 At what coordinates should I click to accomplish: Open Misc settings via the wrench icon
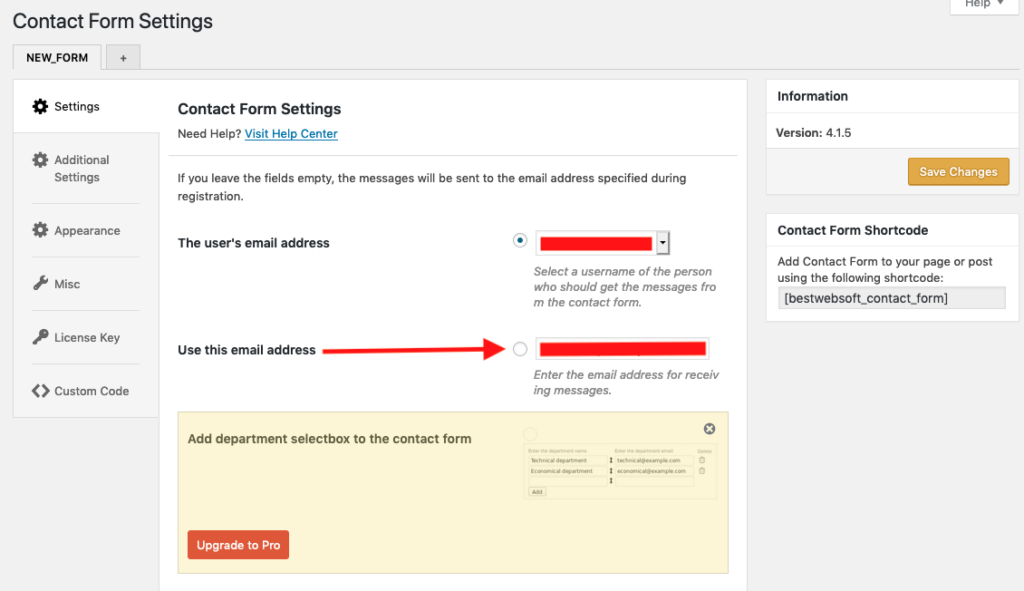pos(41,283)
